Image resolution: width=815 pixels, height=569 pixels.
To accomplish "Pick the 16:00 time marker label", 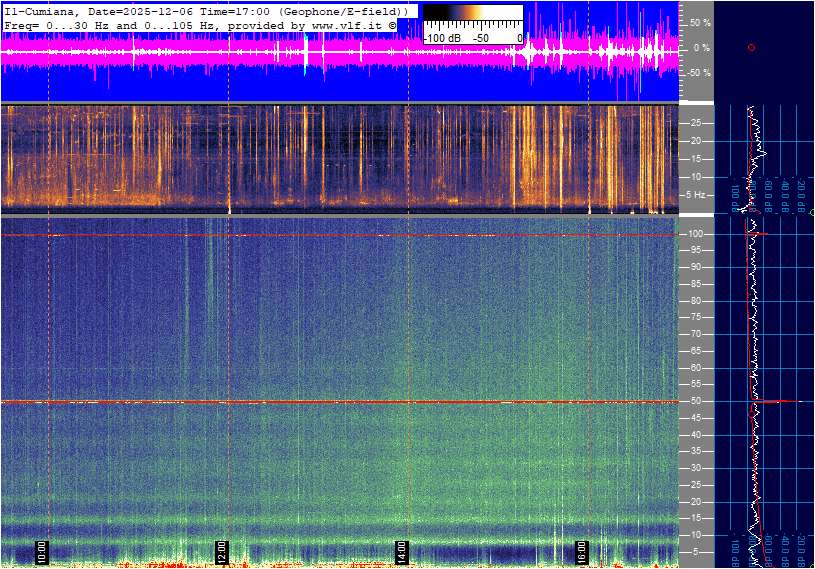I will [x=581, y=550].
